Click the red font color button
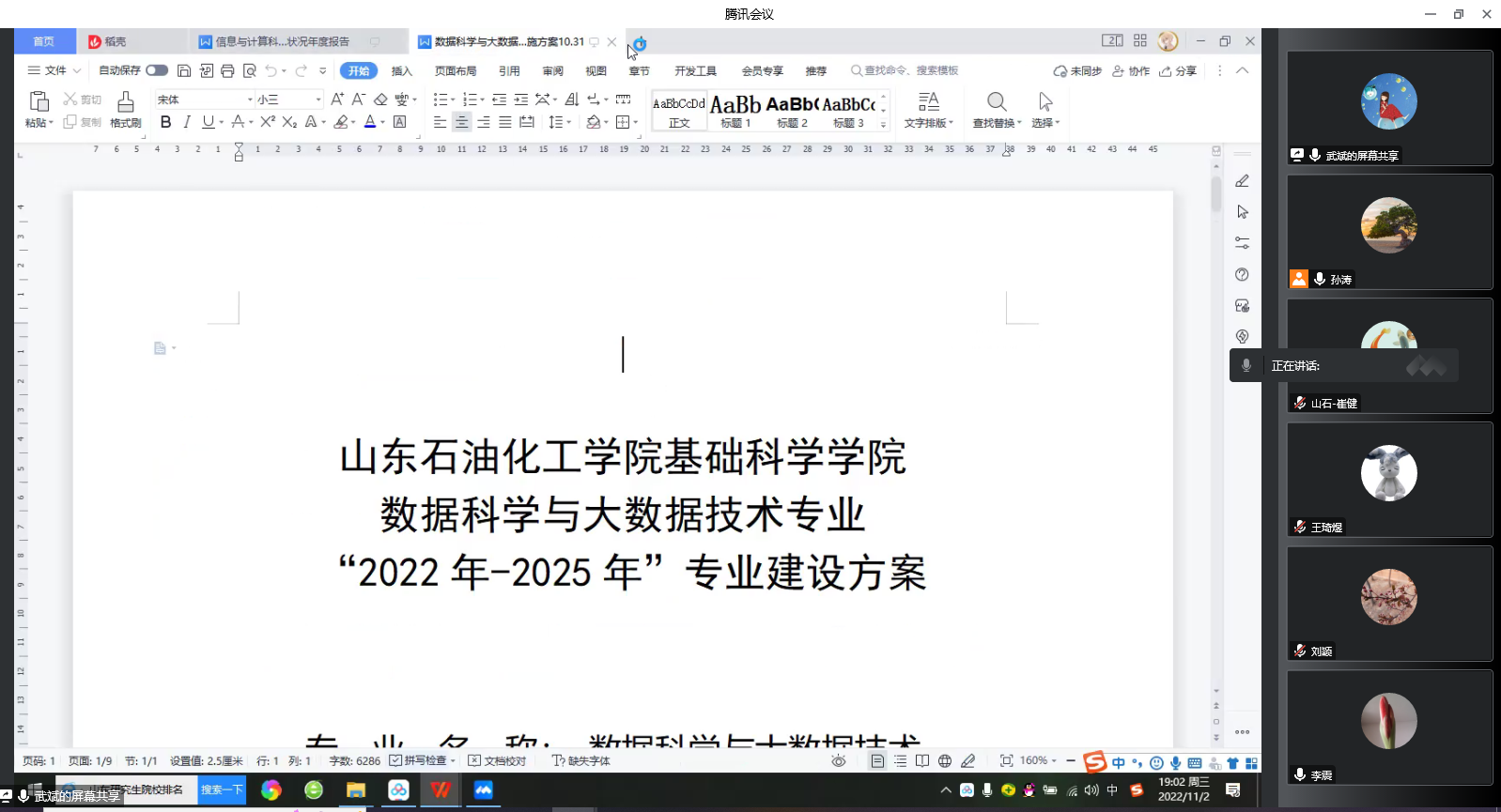 point(370,122)
